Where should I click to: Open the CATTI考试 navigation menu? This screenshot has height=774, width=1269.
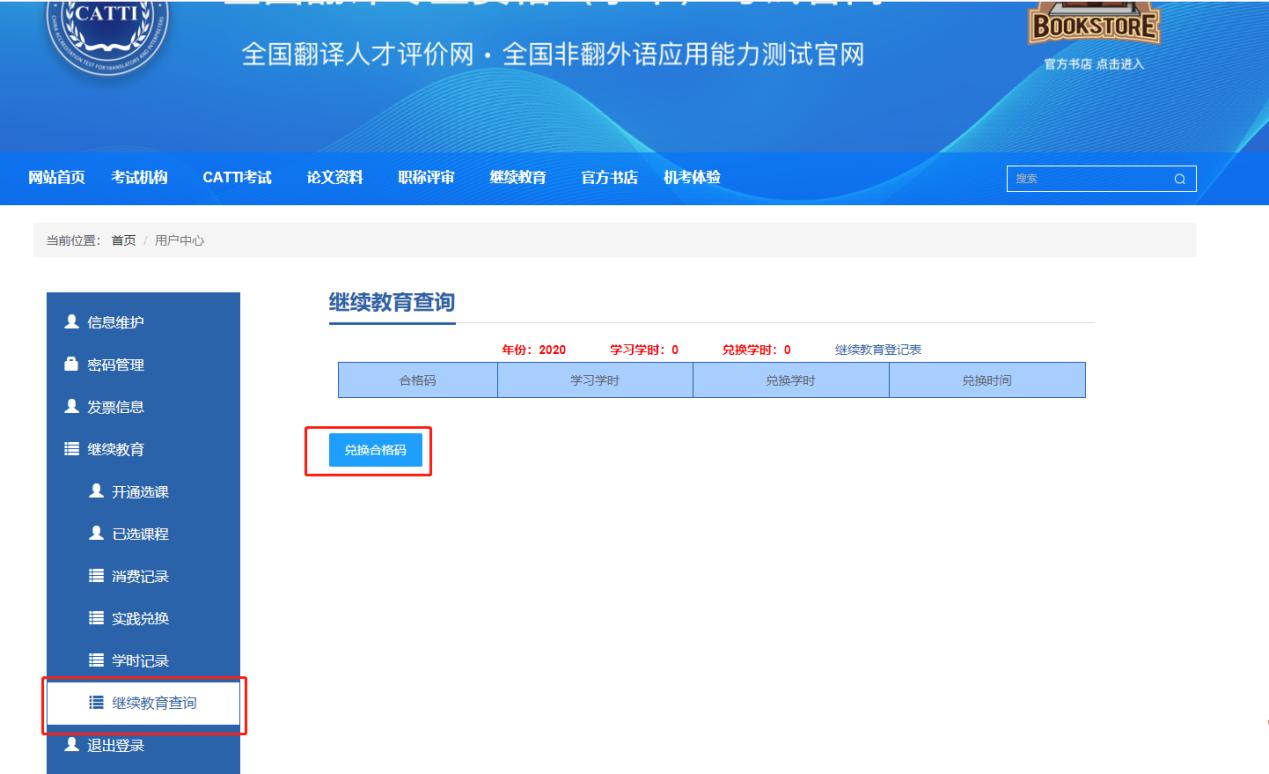237,178
